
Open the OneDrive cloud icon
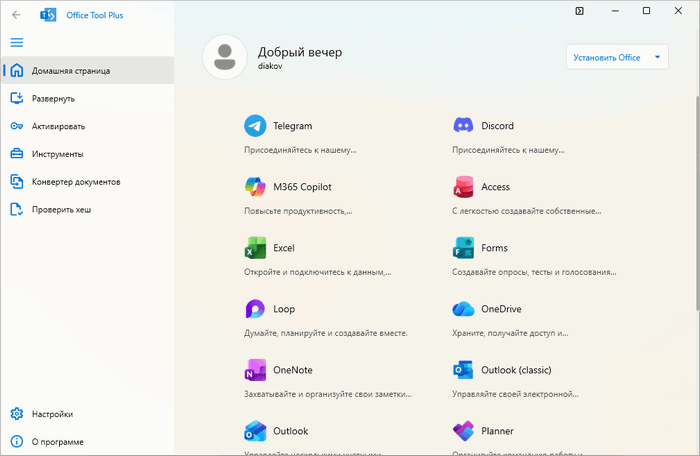(463, 309)
